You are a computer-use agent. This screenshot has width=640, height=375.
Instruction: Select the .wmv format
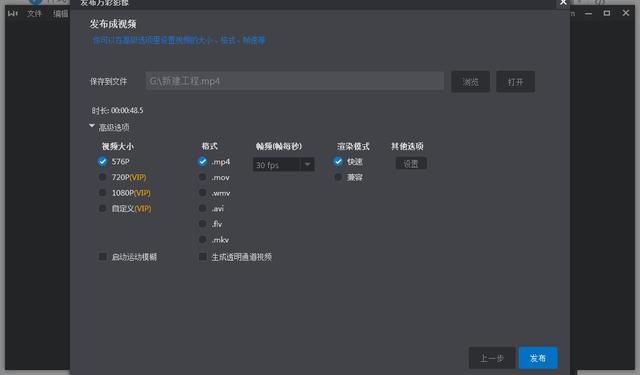point(202,193)
